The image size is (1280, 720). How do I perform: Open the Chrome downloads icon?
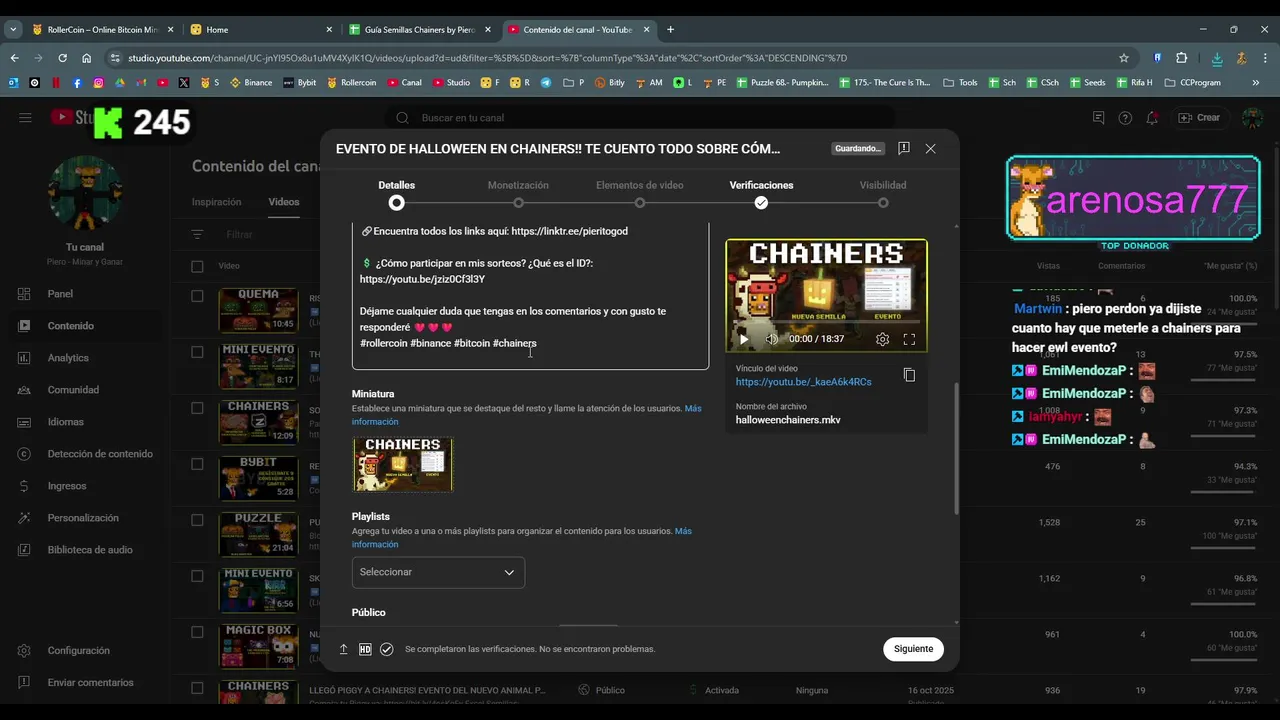1217,58
